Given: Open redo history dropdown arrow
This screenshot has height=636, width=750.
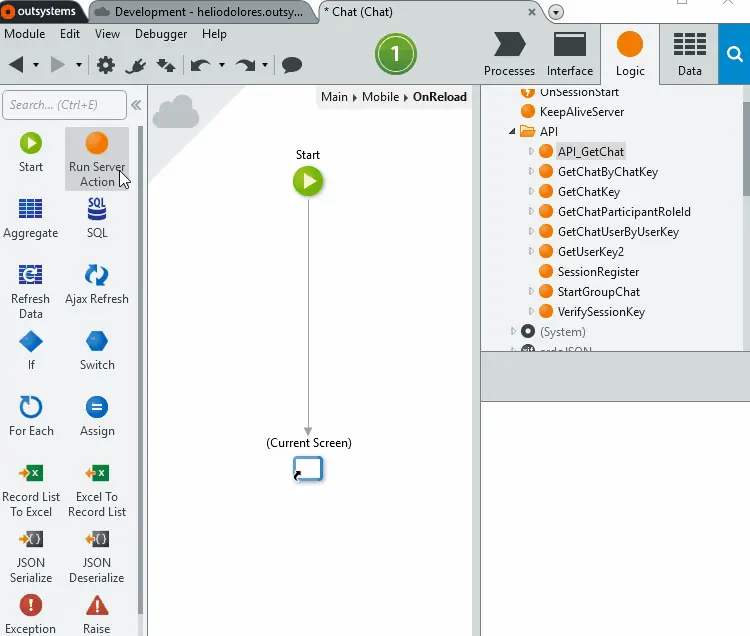Looking at the screenshot, I should pos(265,65).
